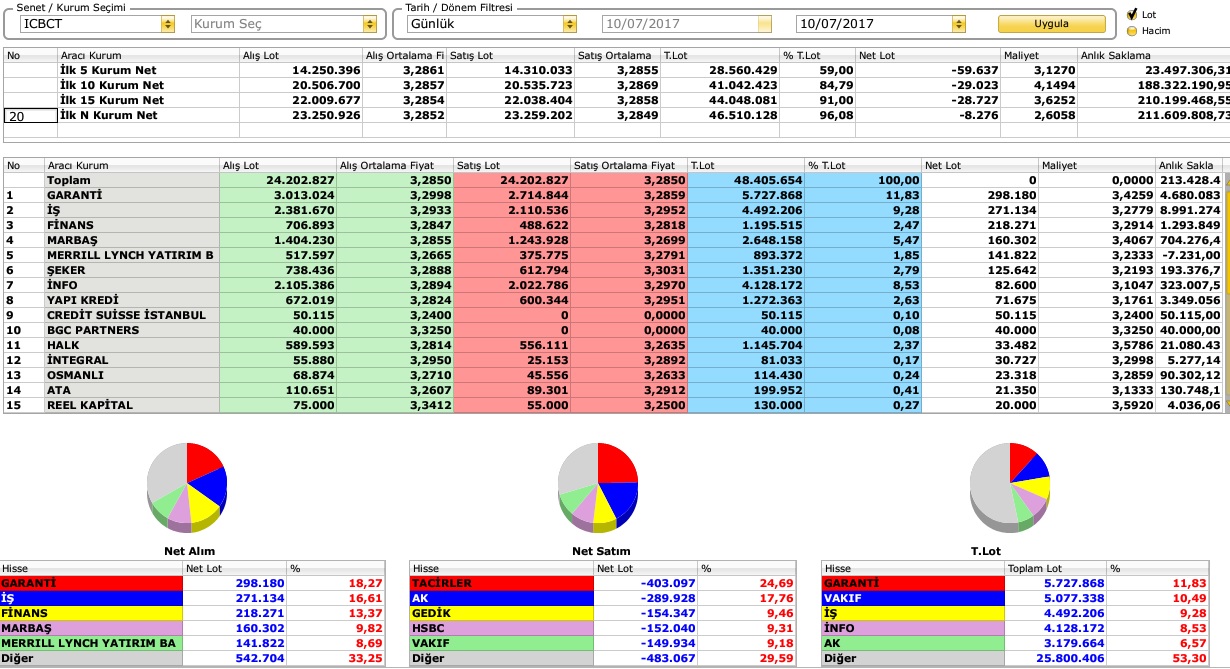Select the REEL KAPİTAL broker row
Image resolution: width=1230 pixels, height=669 pixels.
coord(614,405)
